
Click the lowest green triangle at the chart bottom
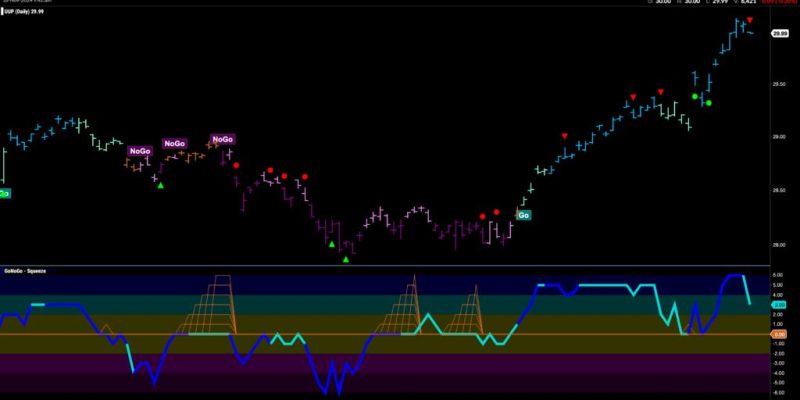click(x=346, y=260)
